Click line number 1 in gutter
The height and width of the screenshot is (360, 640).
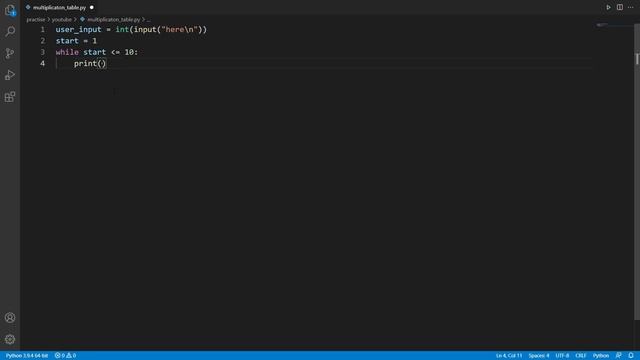(x=42, y=29)
